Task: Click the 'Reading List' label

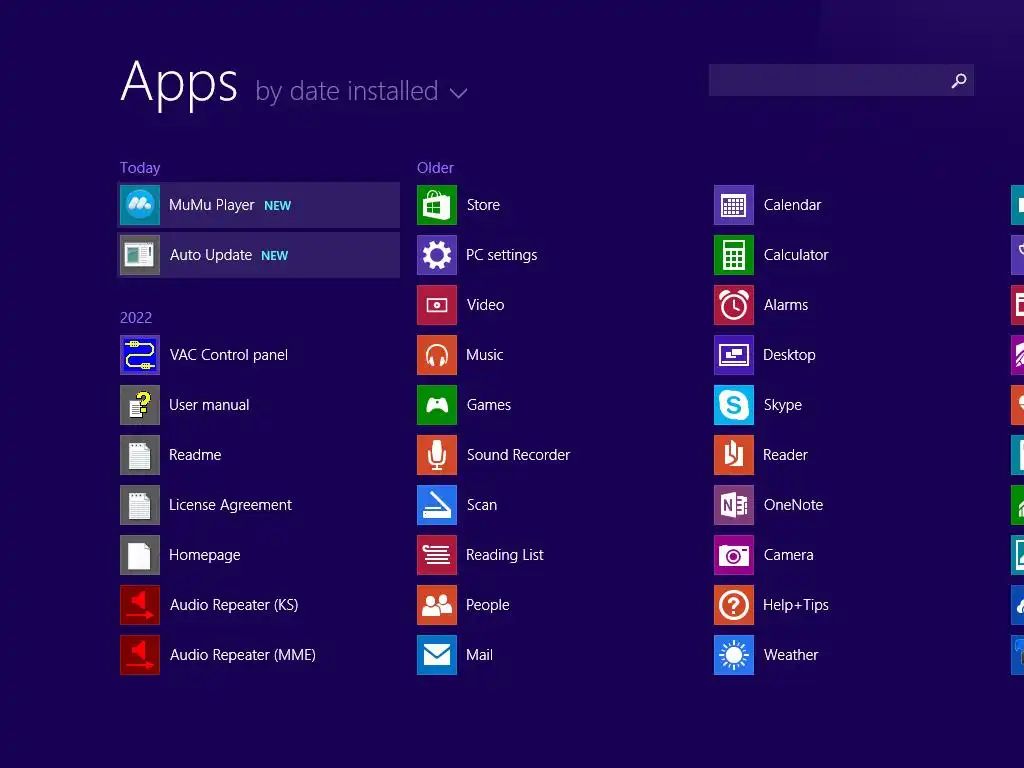Action: (x=505, y=555)
